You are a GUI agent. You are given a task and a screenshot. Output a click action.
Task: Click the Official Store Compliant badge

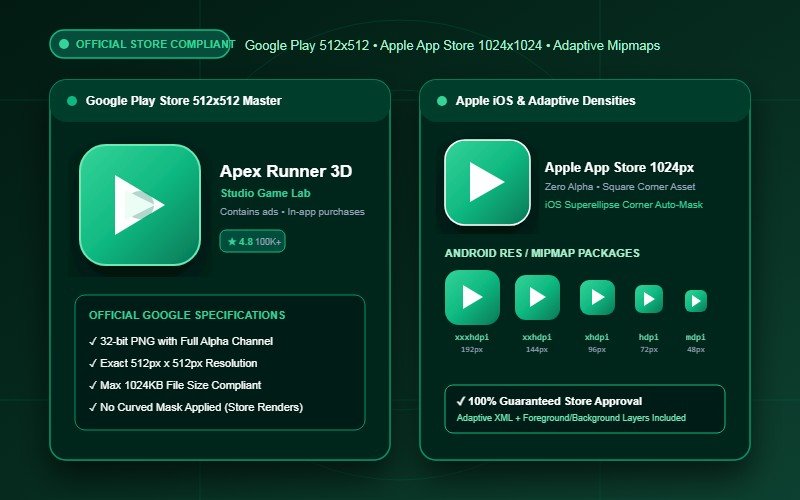tap(140, 44)
